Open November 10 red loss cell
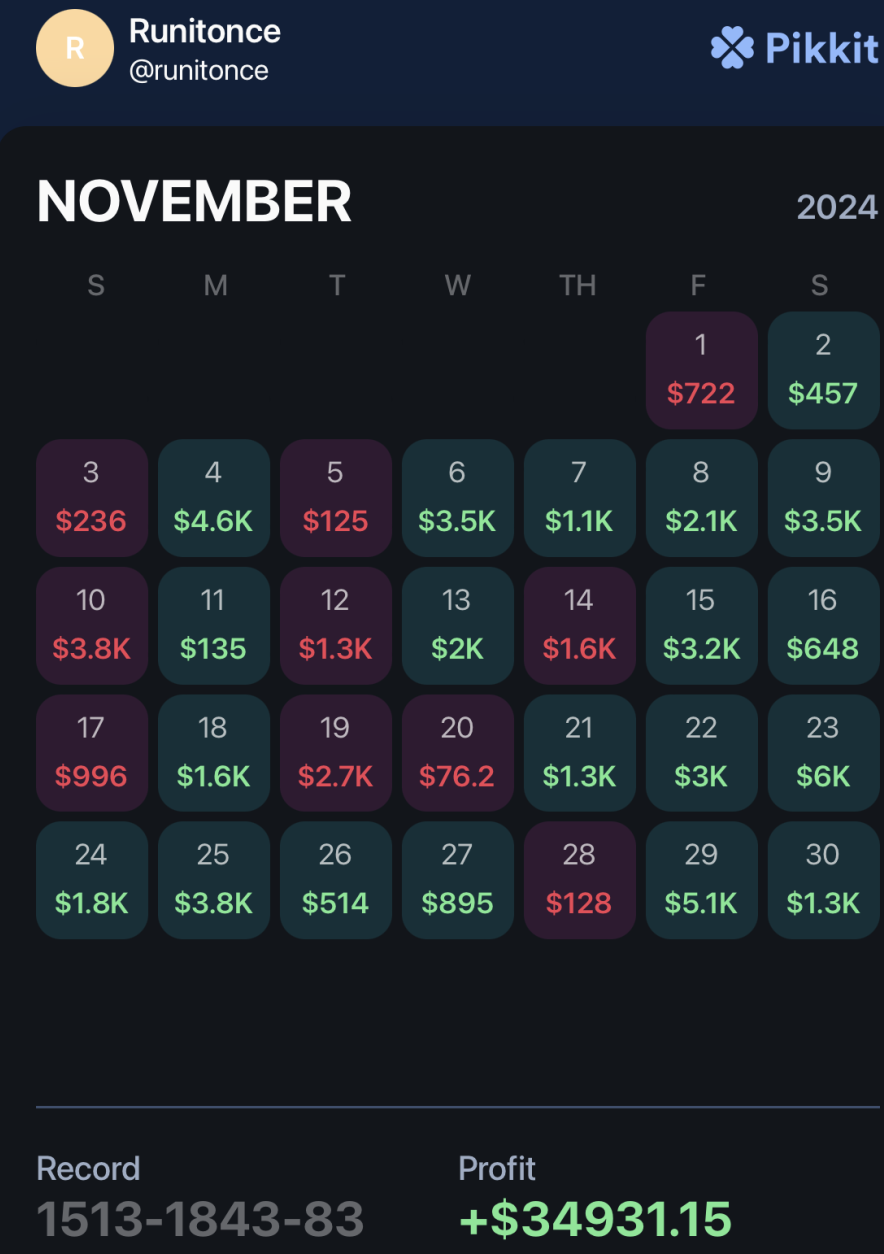This screenshot has height=1254, width=884. click(91, 626)
